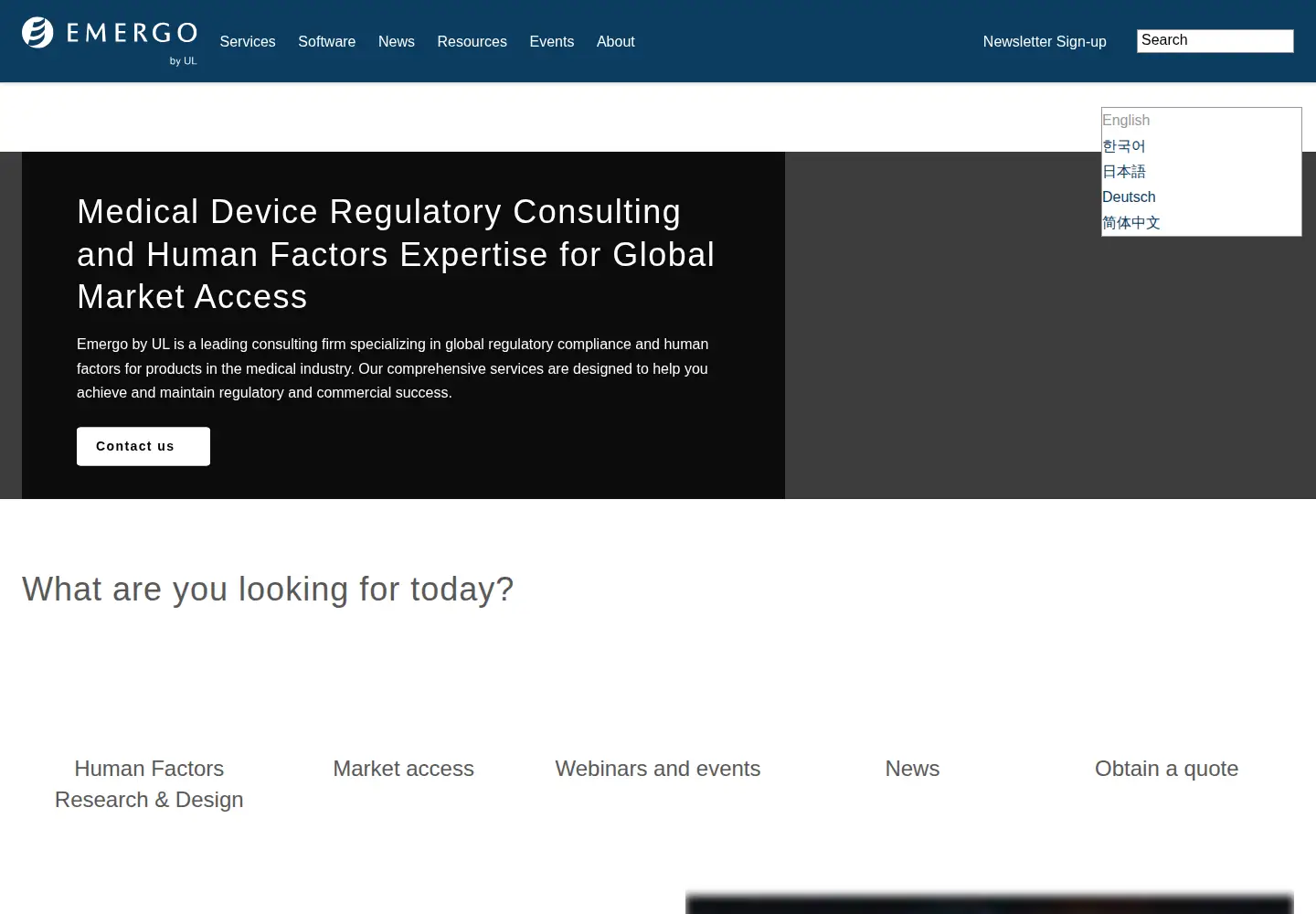Switch language to Japanese 日本語

(1124, 172)
